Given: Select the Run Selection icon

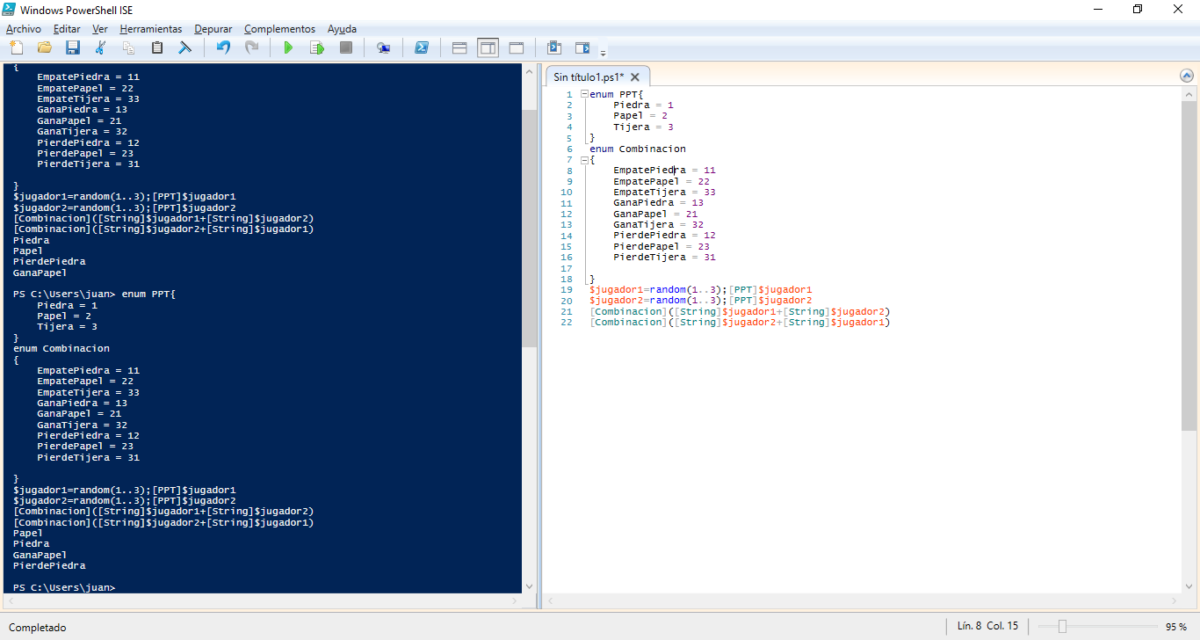Looking at the screenshot, I should (316, 47).
